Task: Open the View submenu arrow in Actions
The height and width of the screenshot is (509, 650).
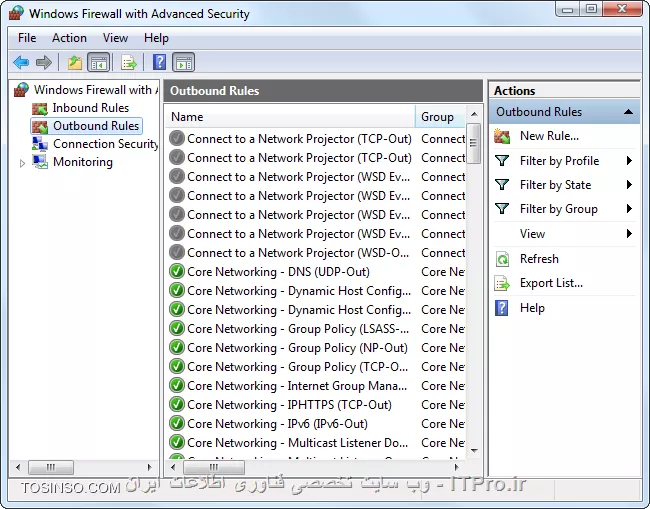Action: (x=629, y=233)
